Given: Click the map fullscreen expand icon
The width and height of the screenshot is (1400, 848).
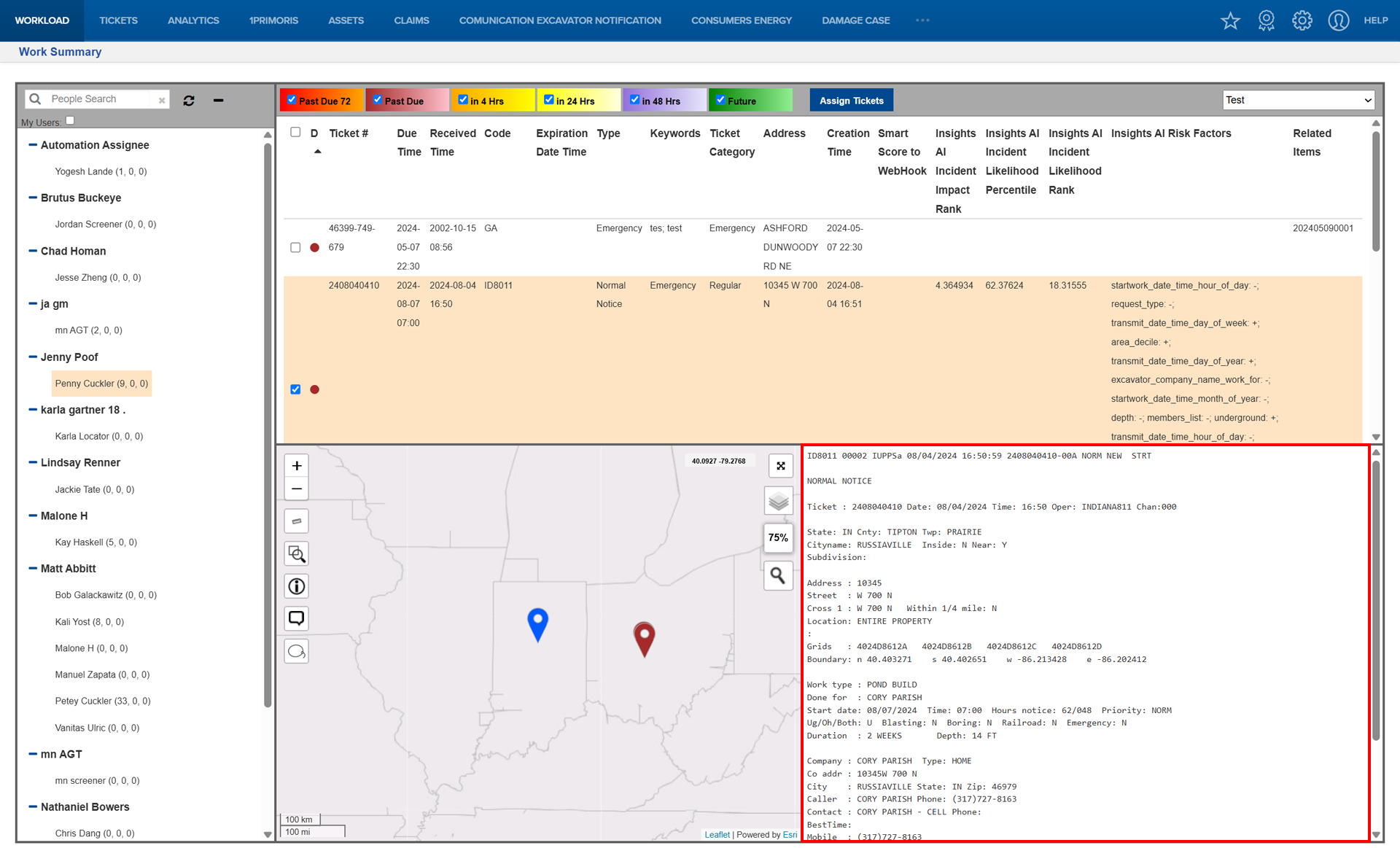Looking at the screenshot, I should (x=780, y=466).
